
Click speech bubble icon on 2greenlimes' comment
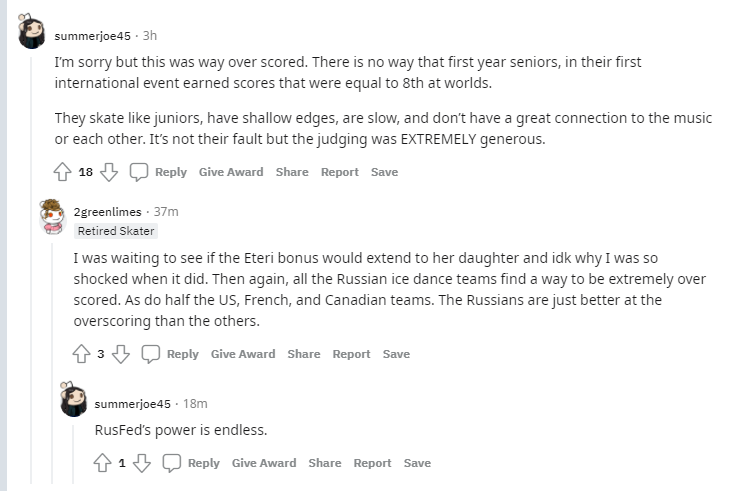pyautogui.click(x=151, y=354)
